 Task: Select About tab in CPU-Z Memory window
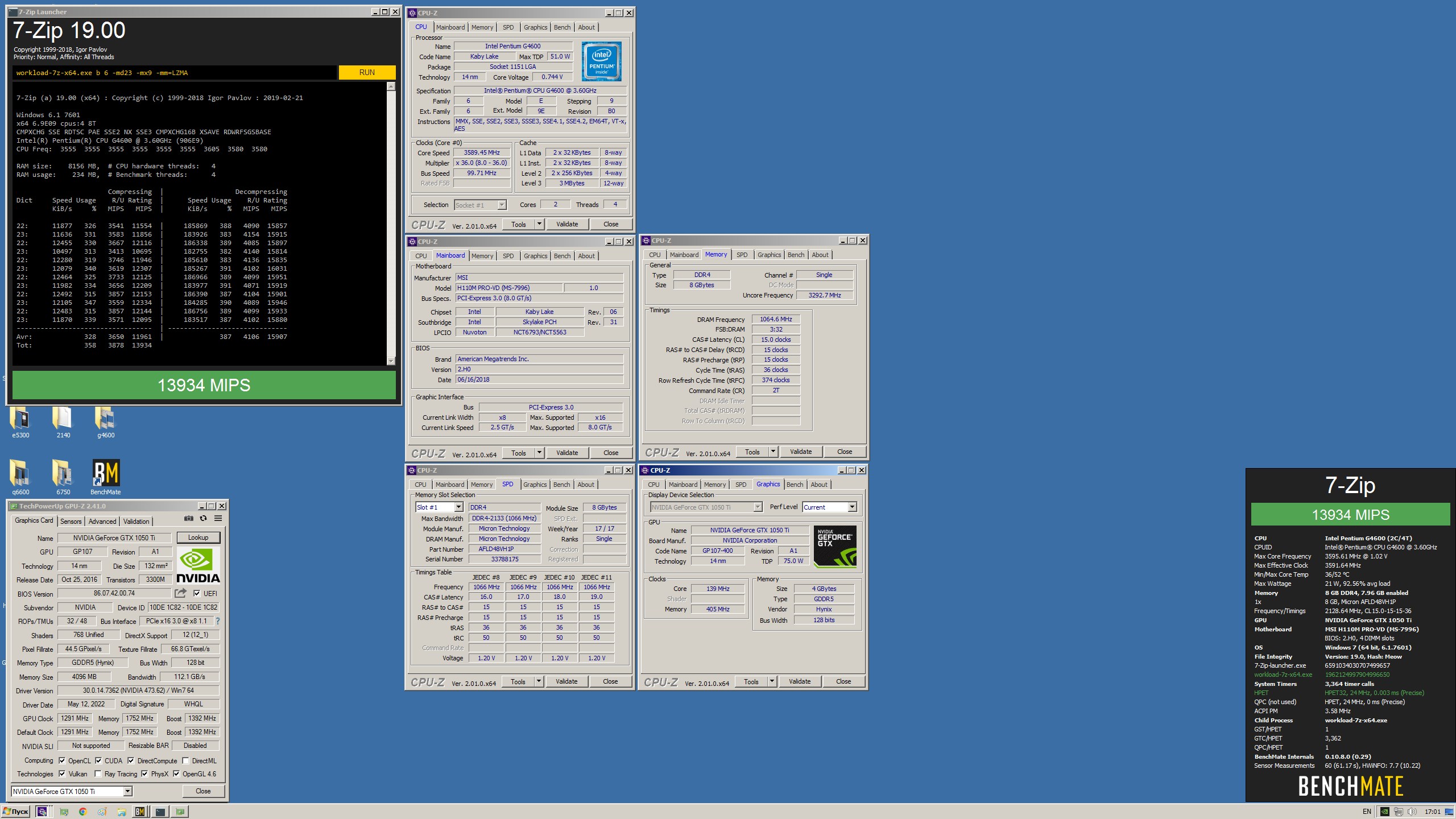click(x=820, y=255)
